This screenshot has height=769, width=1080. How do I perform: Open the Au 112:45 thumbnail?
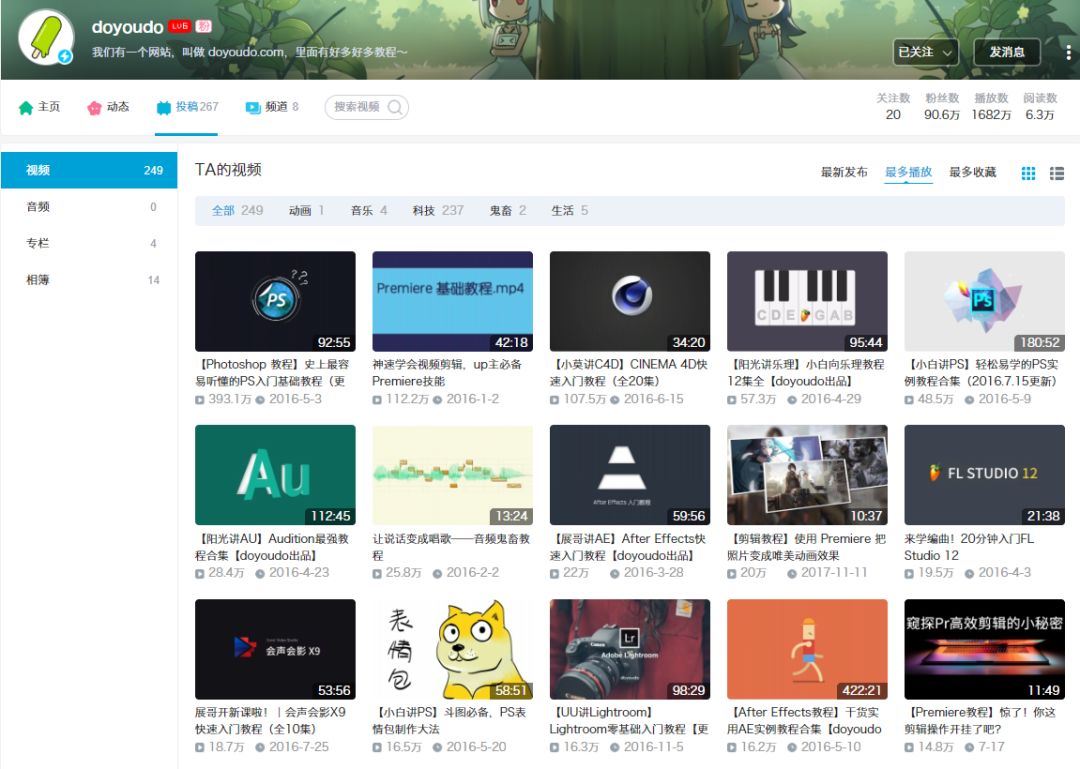[x=276, y=475]
